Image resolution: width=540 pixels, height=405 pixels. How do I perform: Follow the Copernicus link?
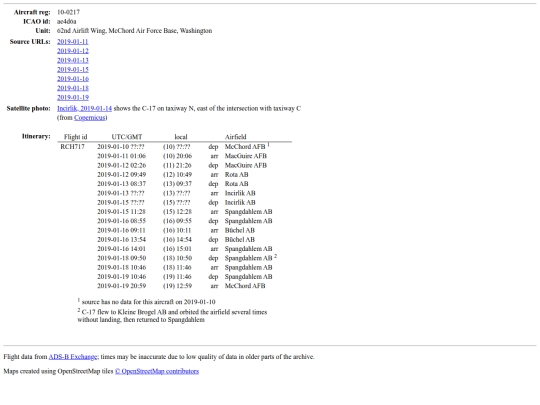tap(90, 118)
